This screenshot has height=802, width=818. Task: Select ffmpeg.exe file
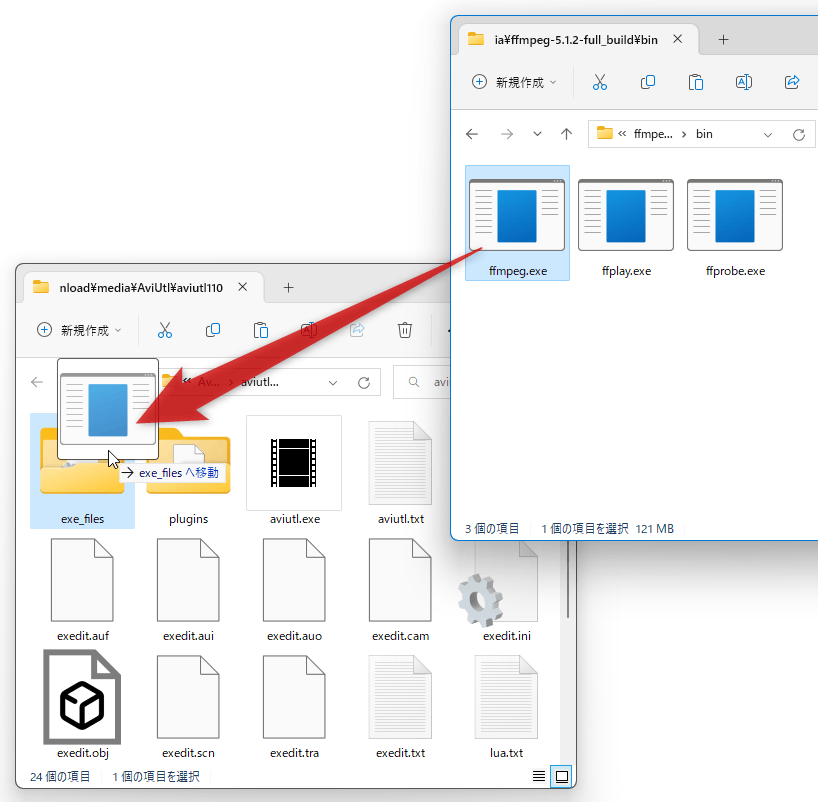coord(517,223)
